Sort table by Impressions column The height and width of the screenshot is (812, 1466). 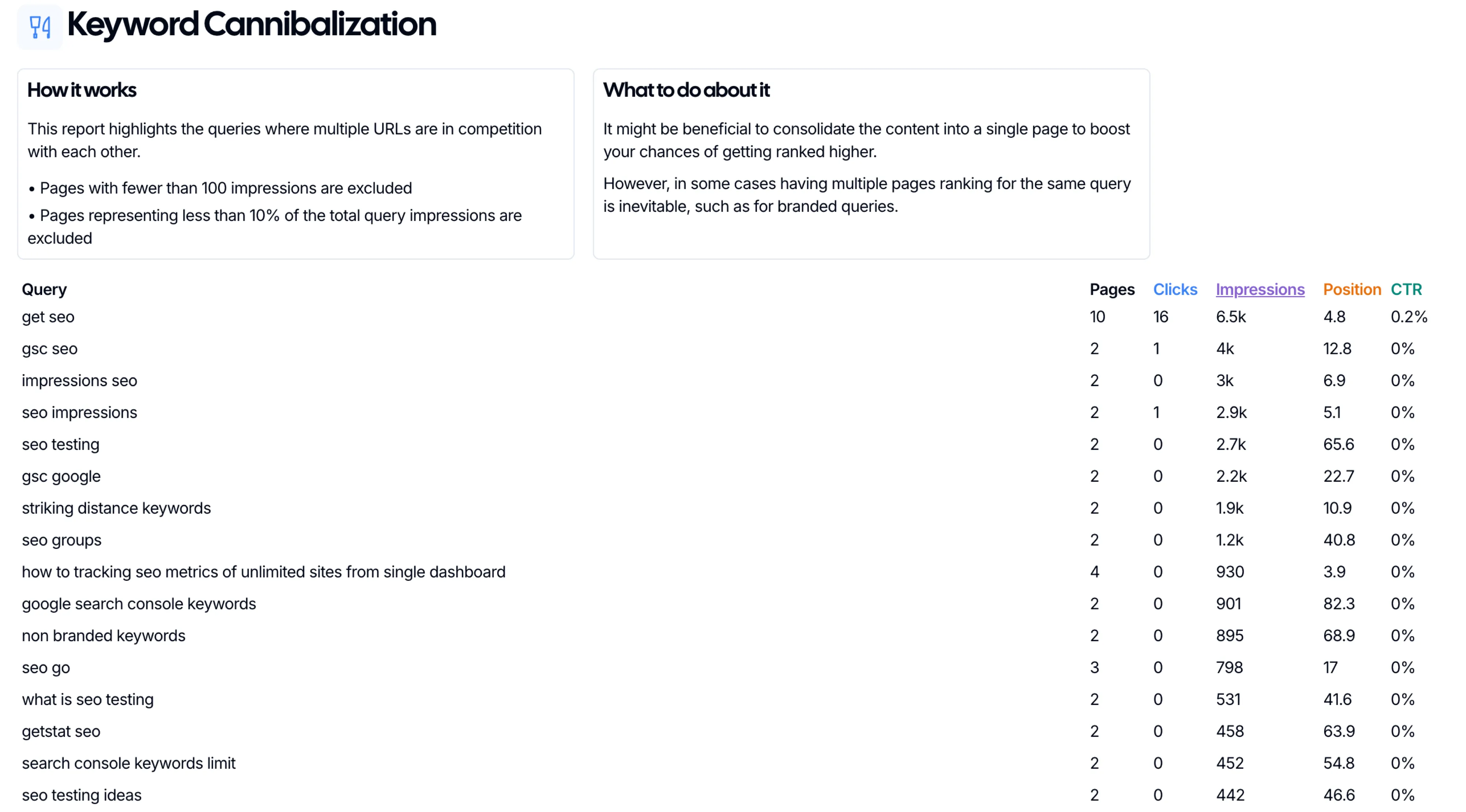click(x=1259, y=289)
